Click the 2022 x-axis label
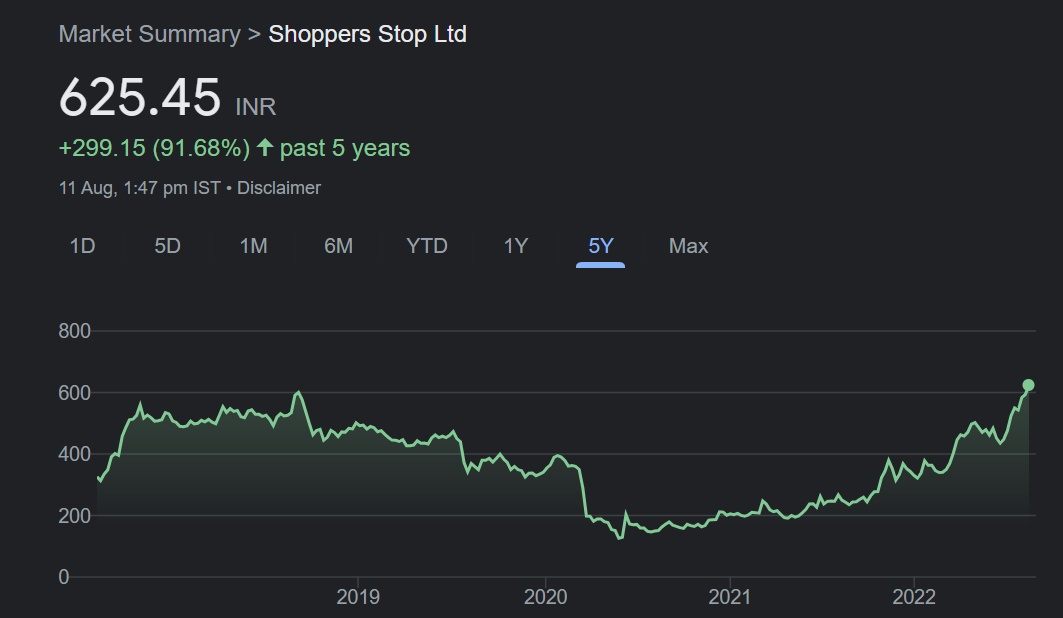Image resolution: width=1063 pixels, height=618 pixels. [x=914, y=597]
